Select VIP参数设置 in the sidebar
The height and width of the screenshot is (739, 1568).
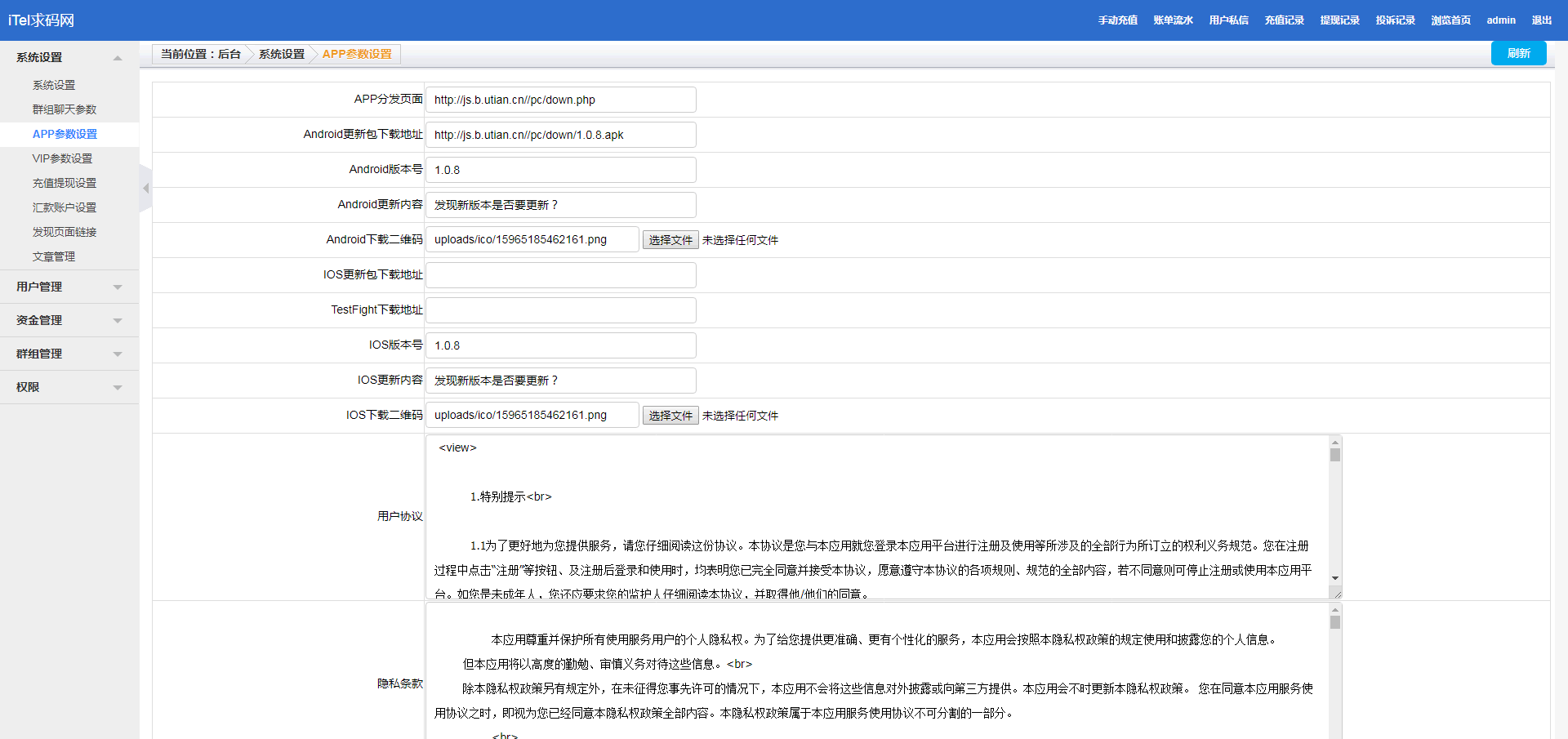click(x=62, y=158)
